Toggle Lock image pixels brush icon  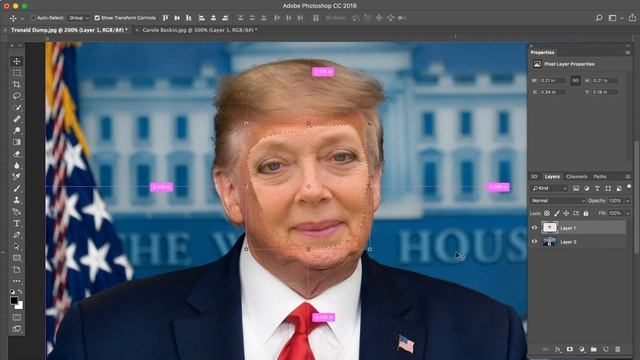557,213
